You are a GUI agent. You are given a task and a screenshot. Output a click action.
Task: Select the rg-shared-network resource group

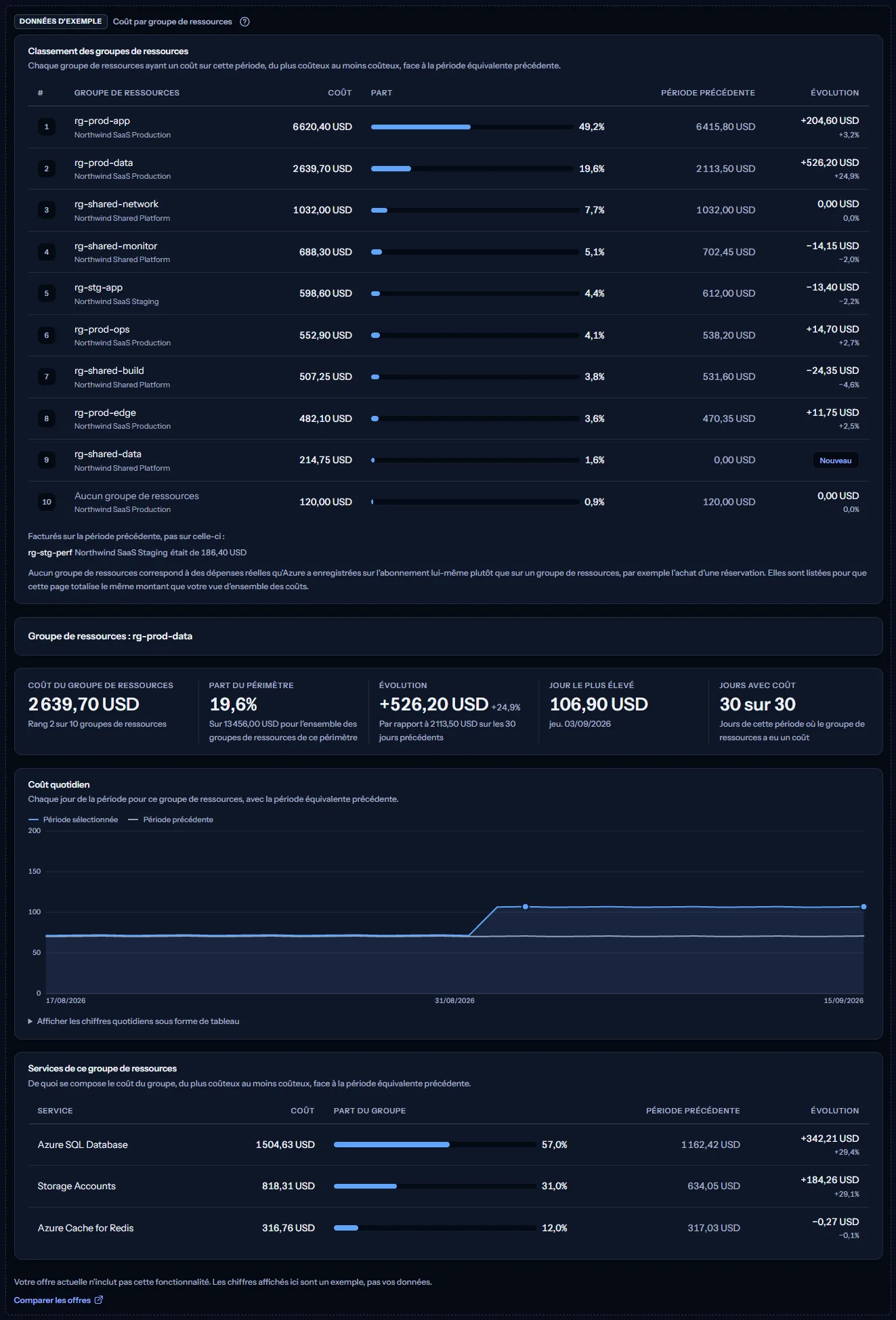[448, 210]
